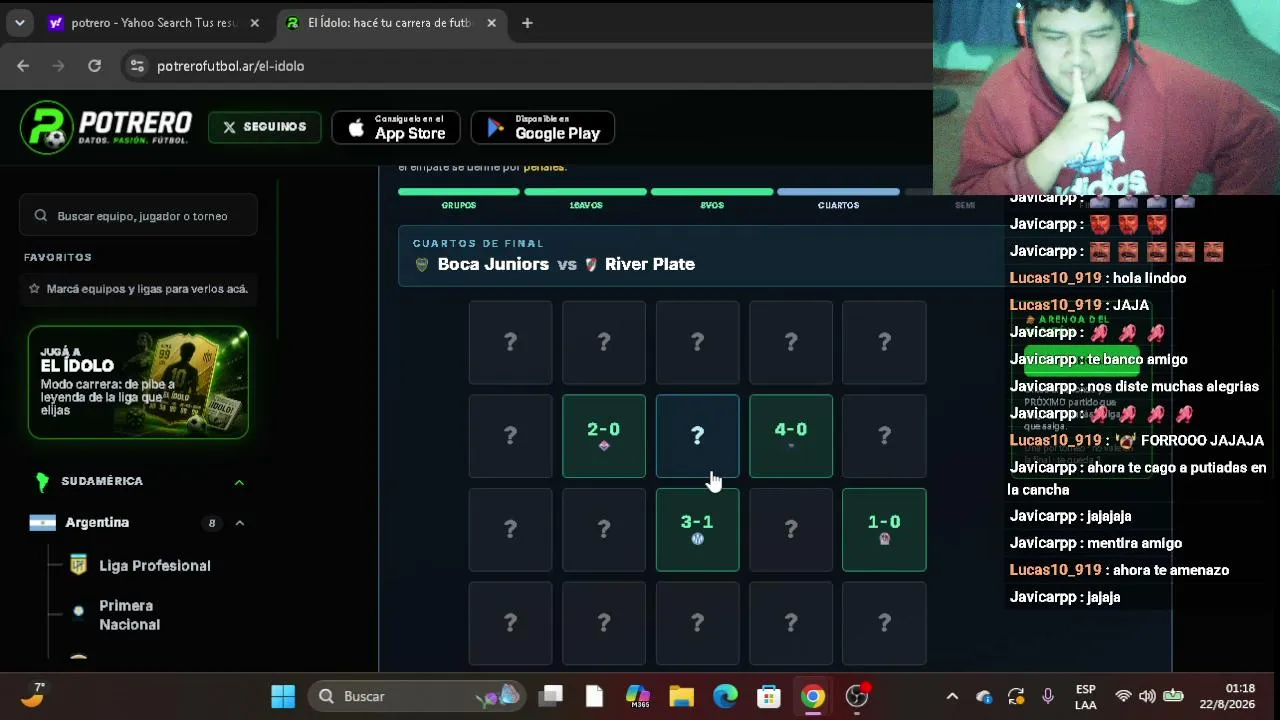Select the revealed 2-0 score card
1280x720 pixels.
tap(604, 436)
